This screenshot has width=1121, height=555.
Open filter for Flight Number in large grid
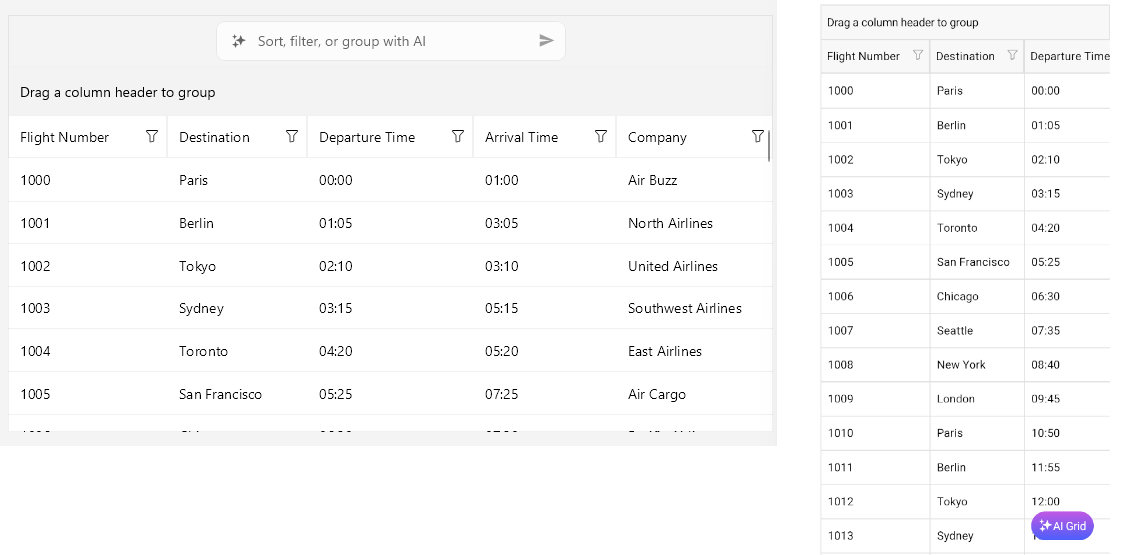(x=152, y=137)
